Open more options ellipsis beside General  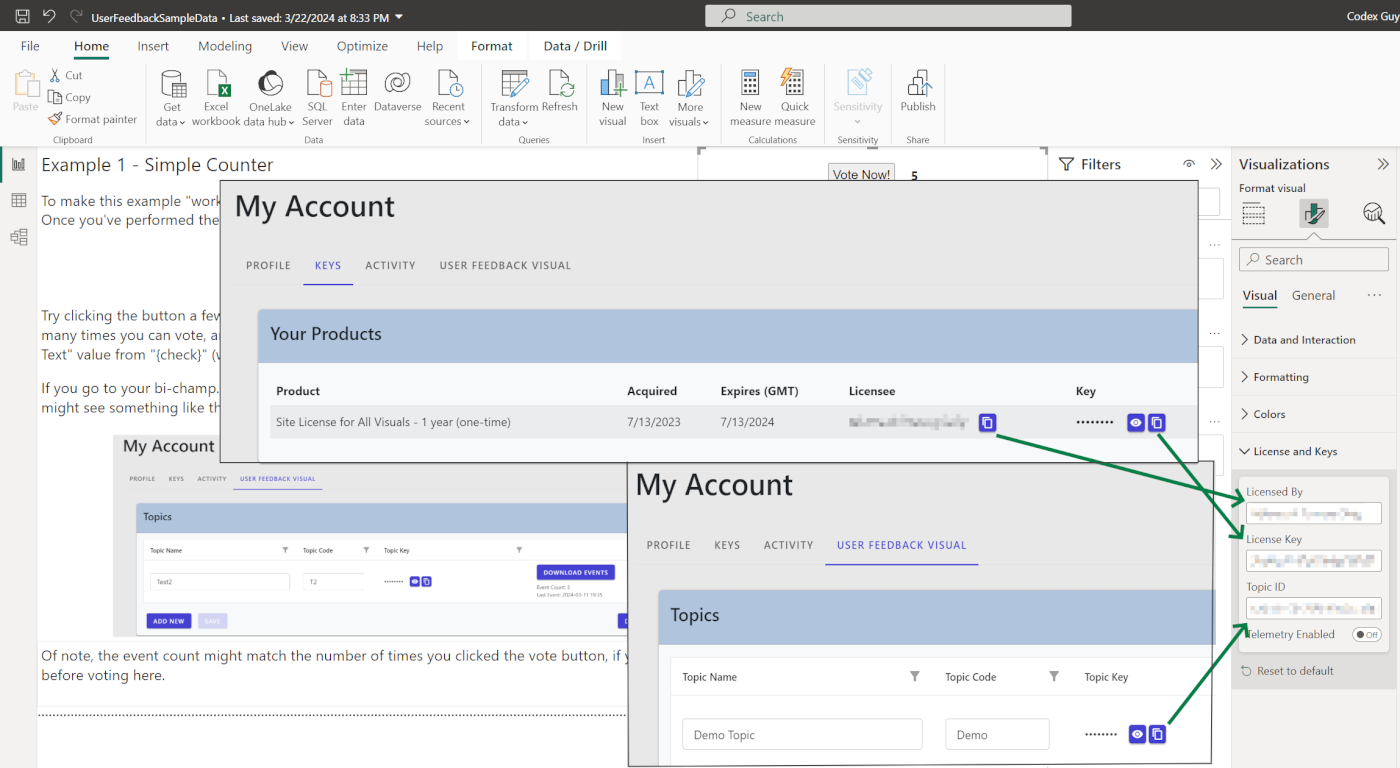[1374, 295]
